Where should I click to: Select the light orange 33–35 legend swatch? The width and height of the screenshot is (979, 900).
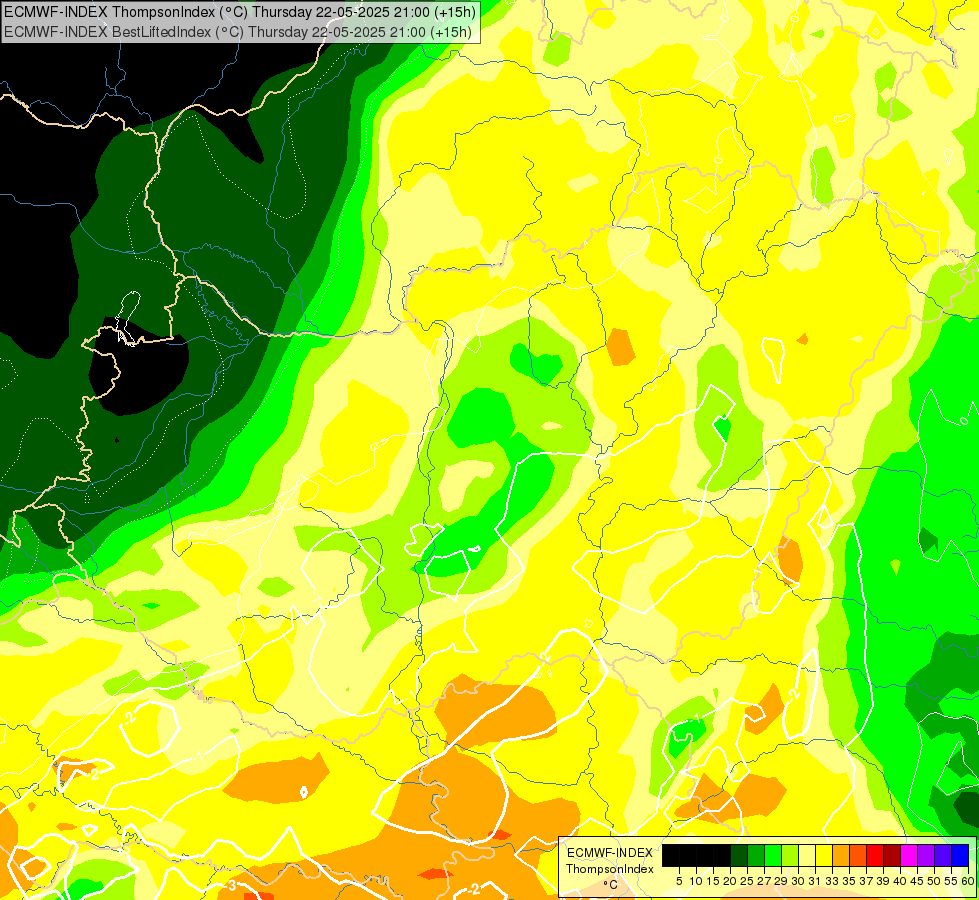(840, 856)
